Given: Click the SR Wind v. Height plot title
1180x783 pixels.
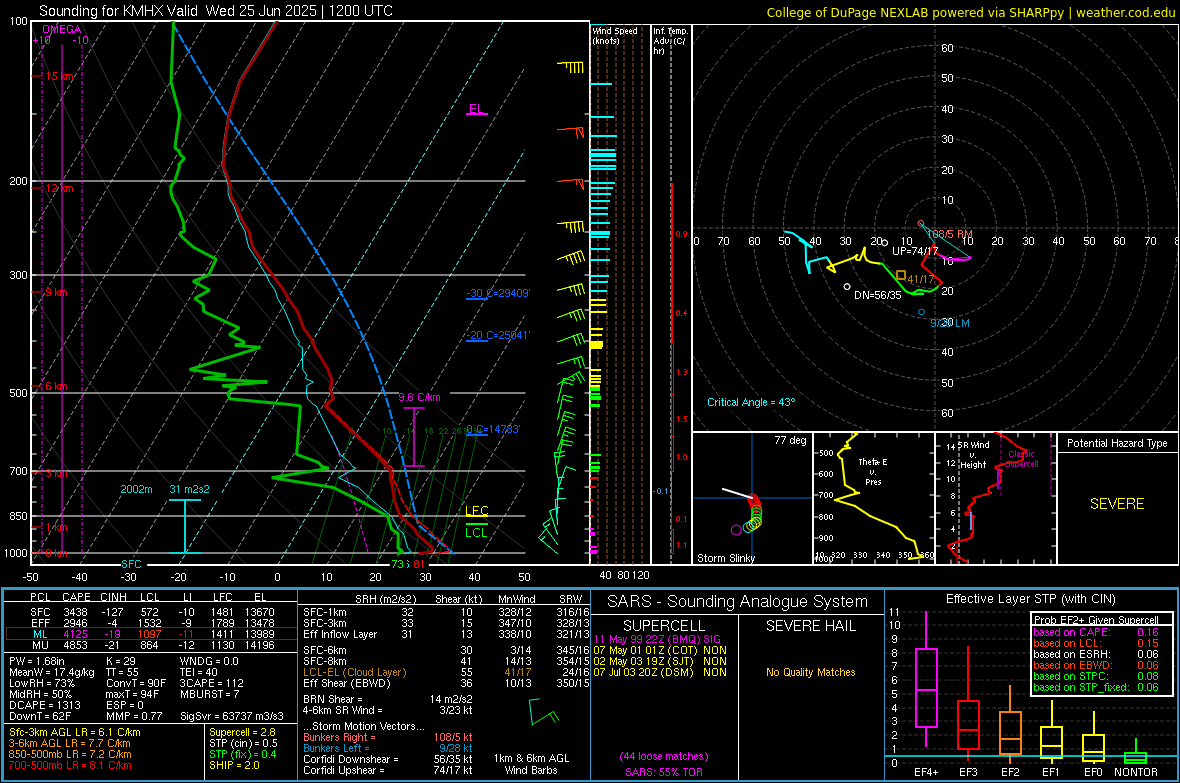Looking at the screenshot, I should 974,455.
